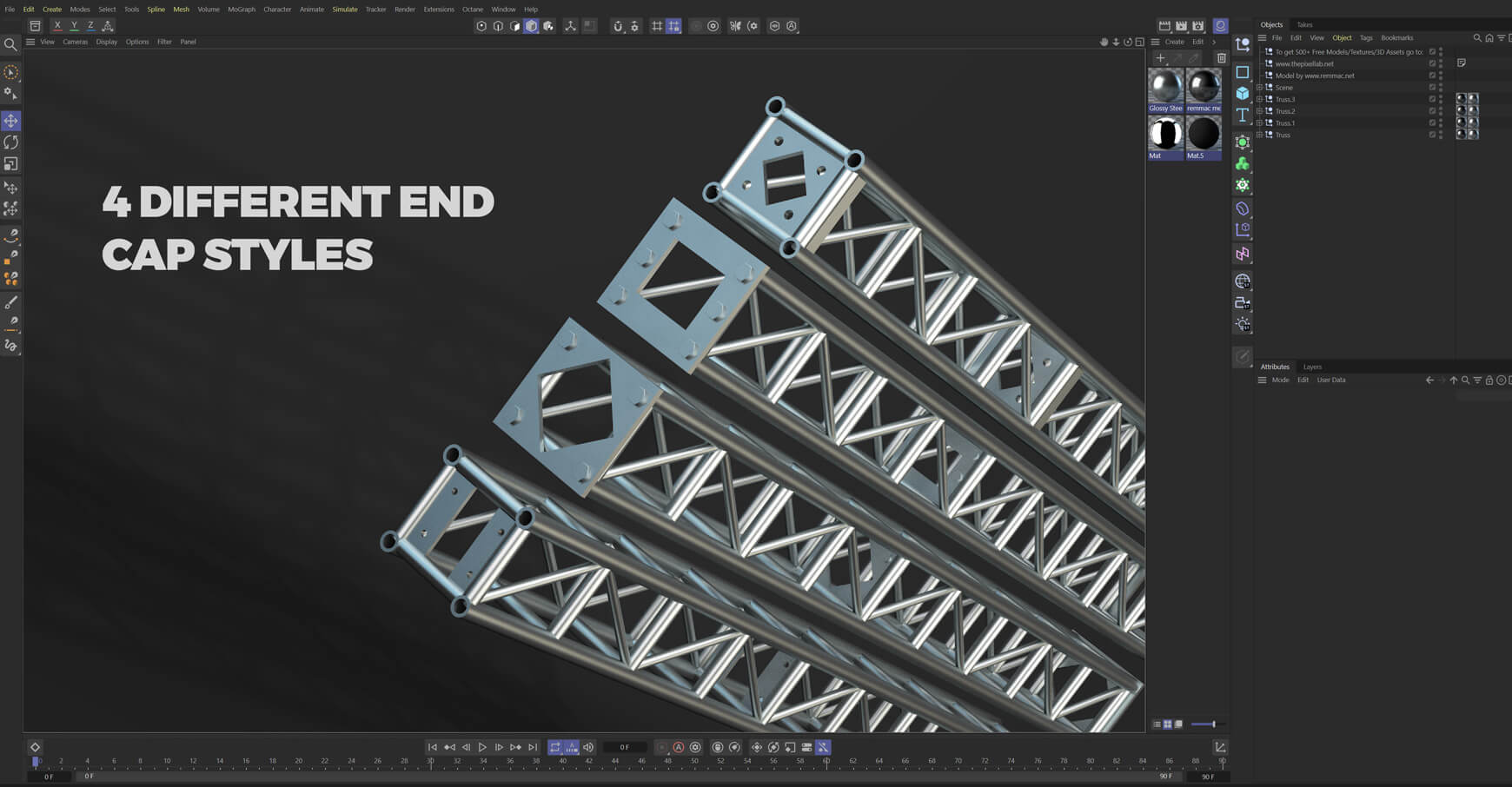Click Mode in the Attributes panel
Screen dimensions: 1512x787
click(x=1280, y=380)
